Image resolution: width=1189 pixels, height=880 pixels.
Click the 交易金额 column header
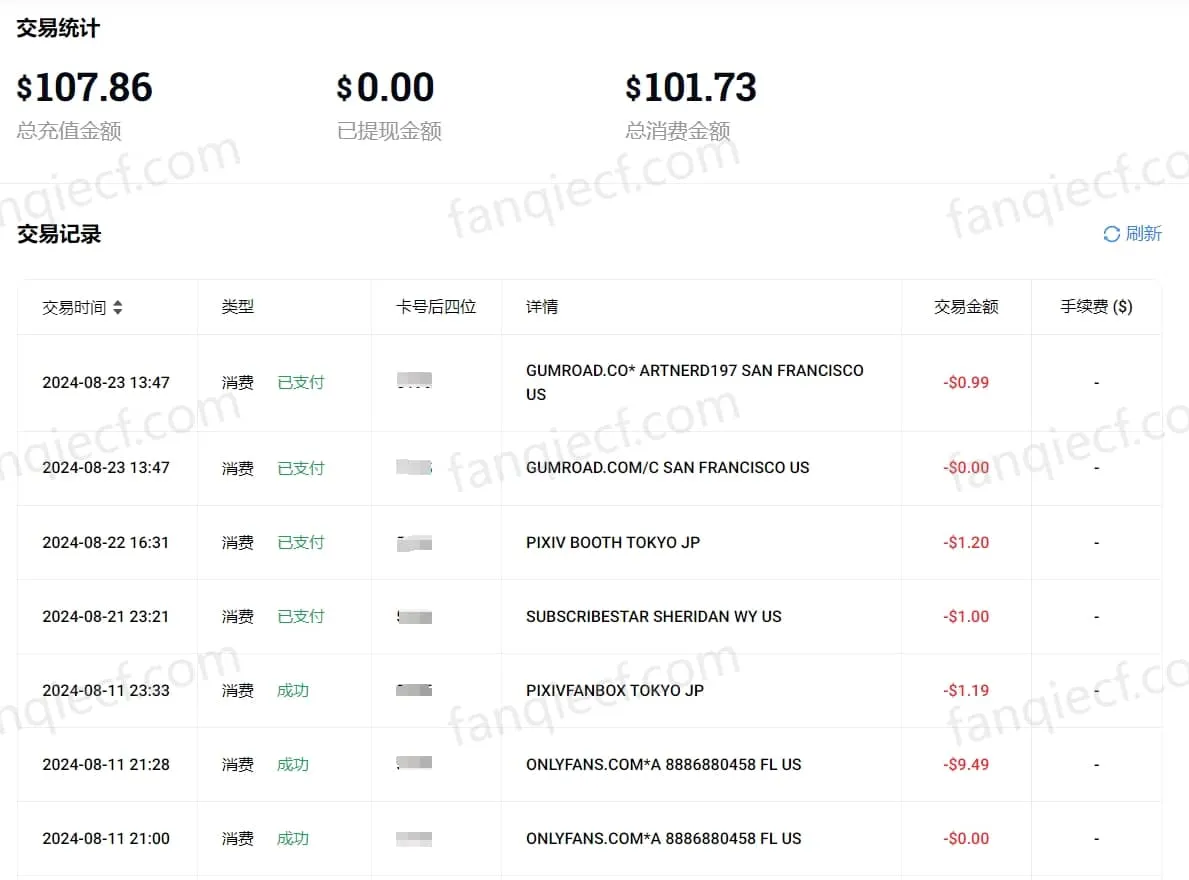click(x=966, y=307)
